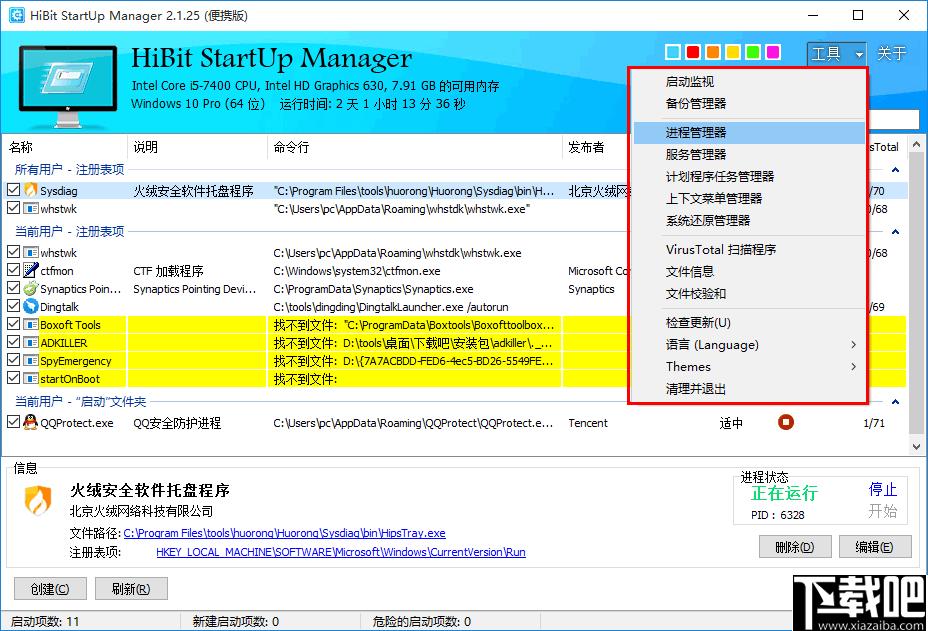928x631 pixels.
Task: Click the icon of whstwk under 当前用户
Action: click(31, 252)
